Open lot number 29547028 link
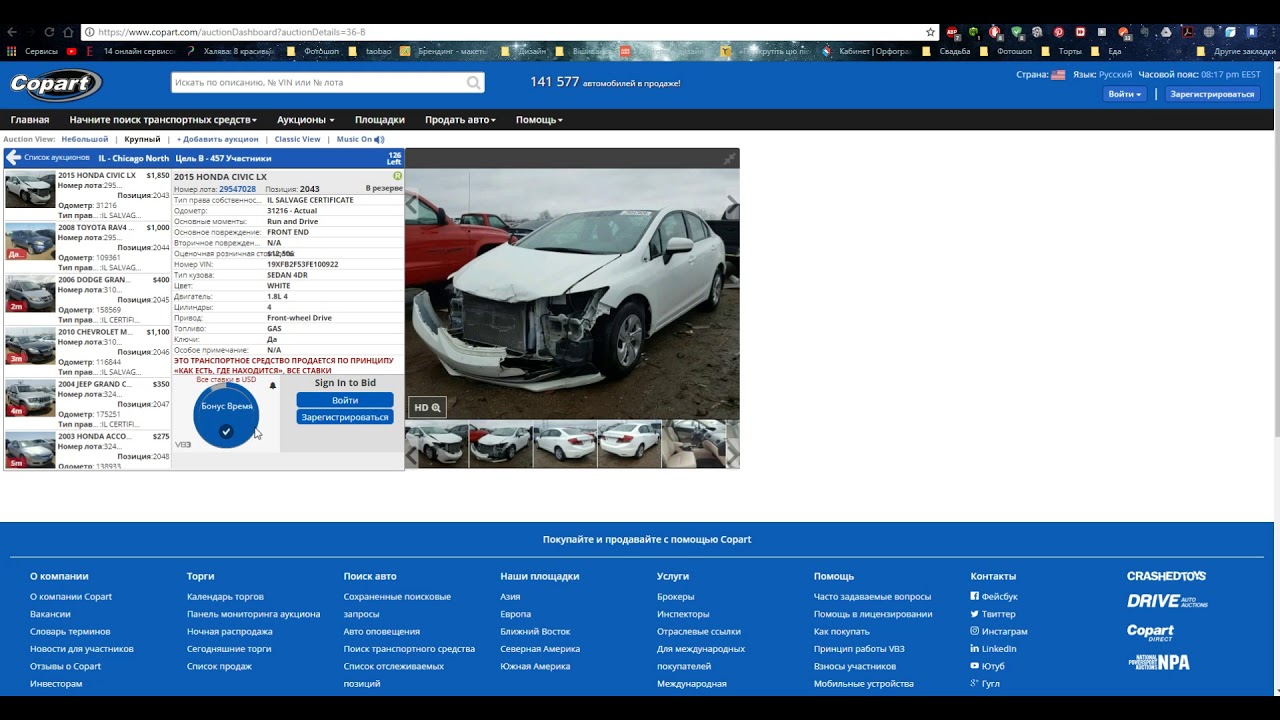1280x720 pixels. click(237, 189)
